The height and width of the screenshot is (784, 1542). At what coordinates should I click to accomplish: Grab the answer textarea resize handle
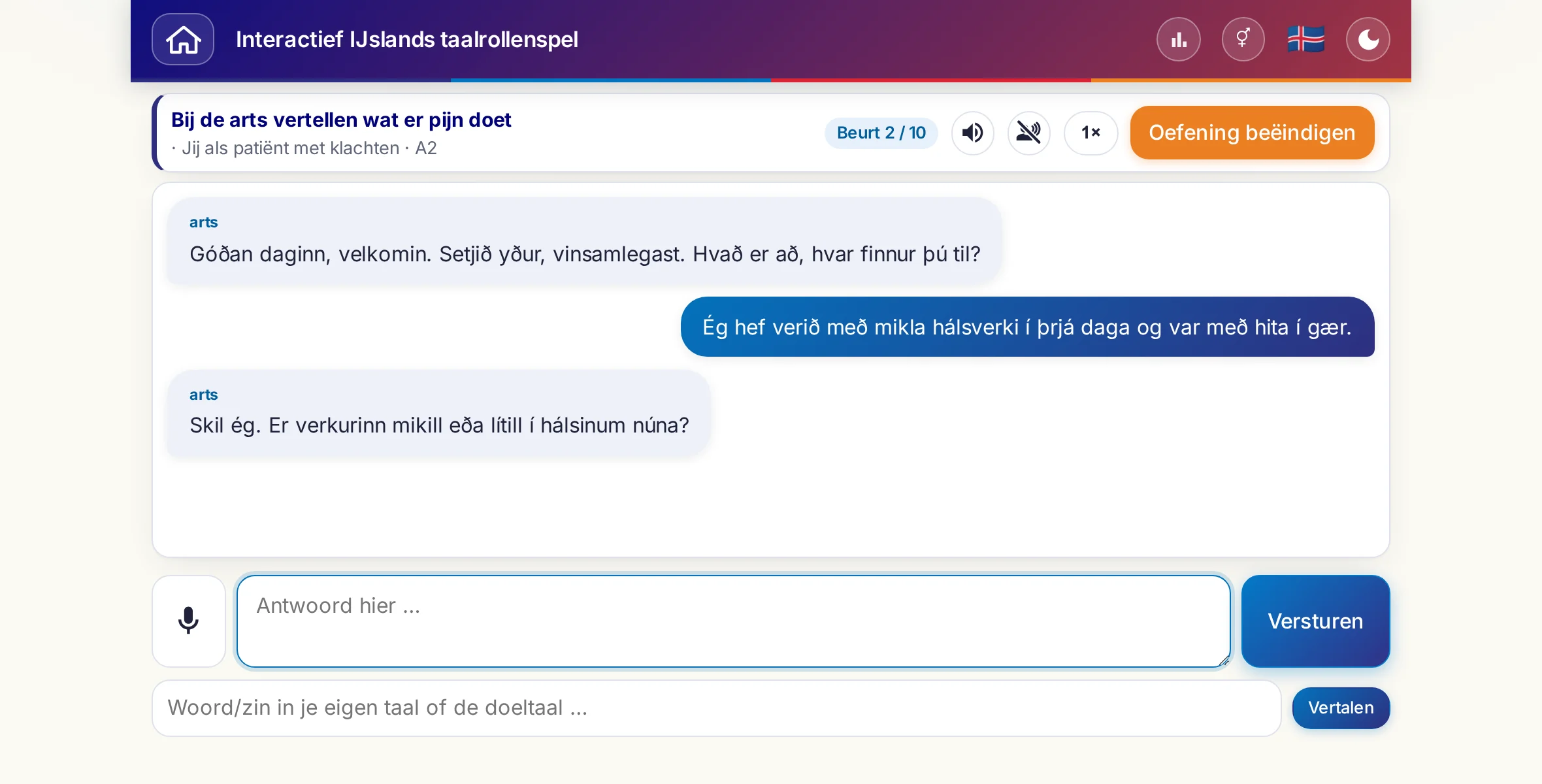pyautogui.click(x=1224, y=661)
